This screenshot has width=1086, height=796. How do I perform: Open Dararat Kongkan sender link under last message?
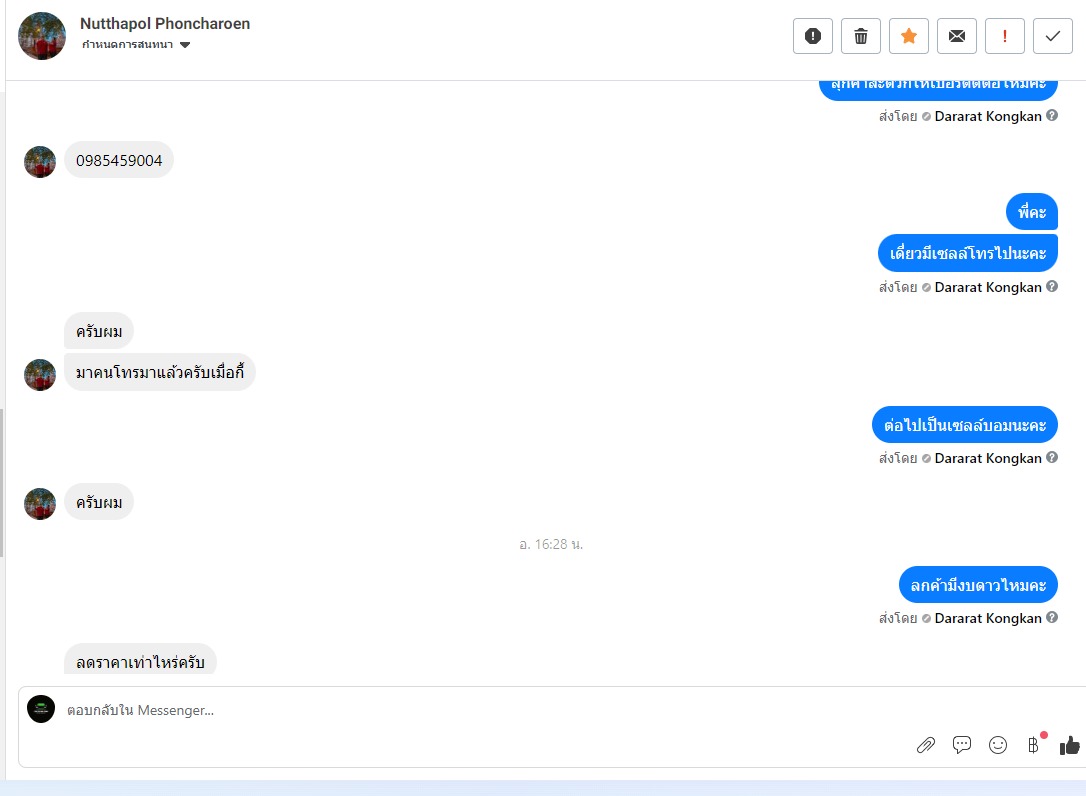click(x=988, y=618)
